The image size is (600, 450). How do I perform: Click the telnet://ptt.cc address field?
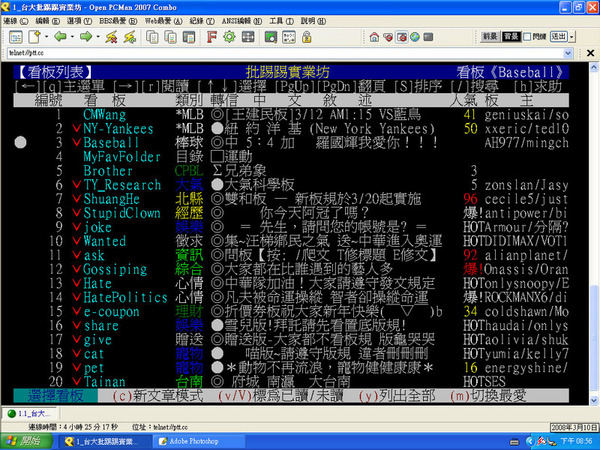[x=285, y=53]
